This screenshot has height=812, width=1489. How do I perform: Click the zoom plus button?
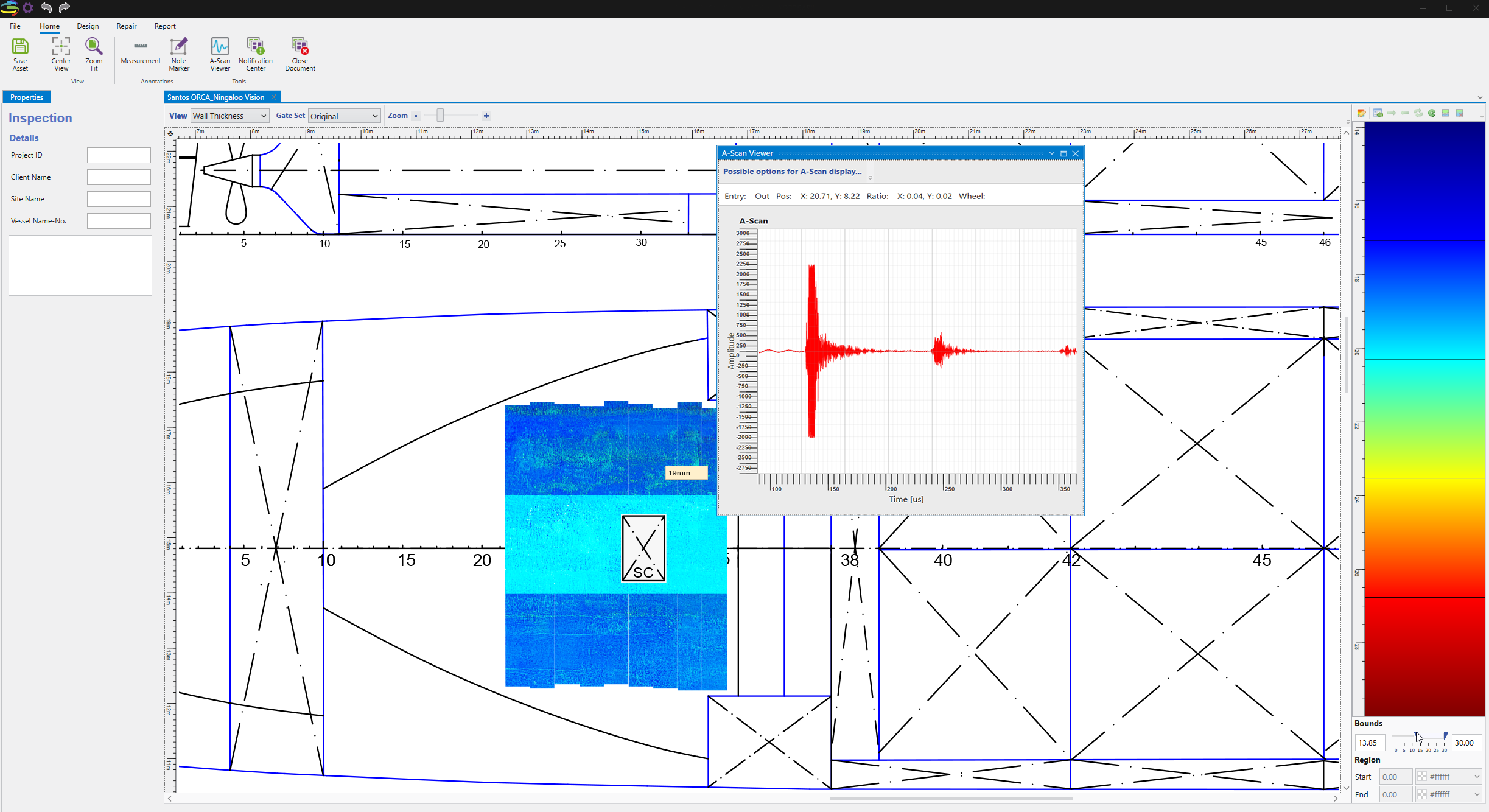coord(486,116)
